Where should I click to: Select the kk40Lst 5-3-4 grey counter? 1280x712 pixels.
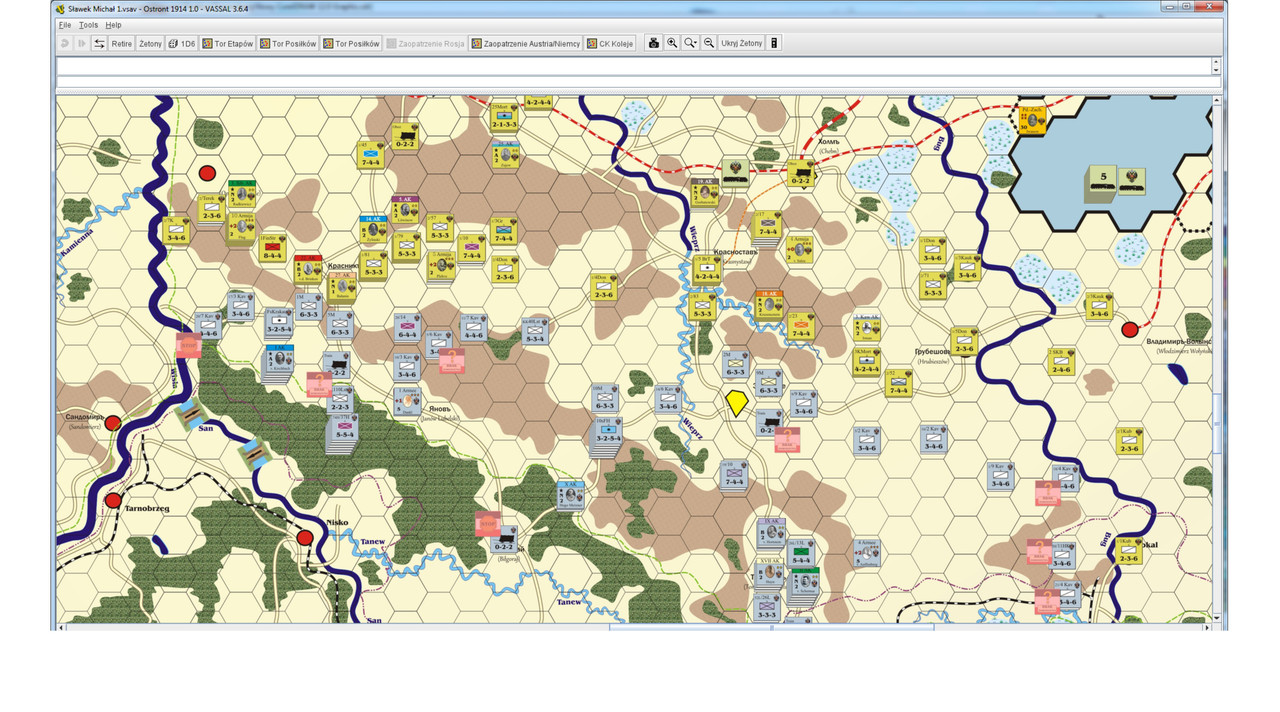point(535,329)
